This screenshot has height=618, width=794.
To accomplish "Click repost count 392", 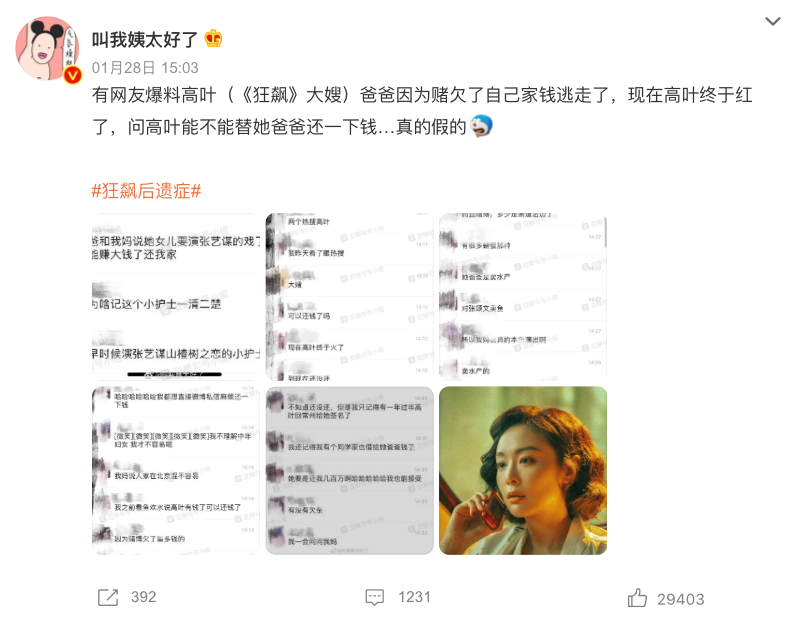I will click(x=143, y=597).
